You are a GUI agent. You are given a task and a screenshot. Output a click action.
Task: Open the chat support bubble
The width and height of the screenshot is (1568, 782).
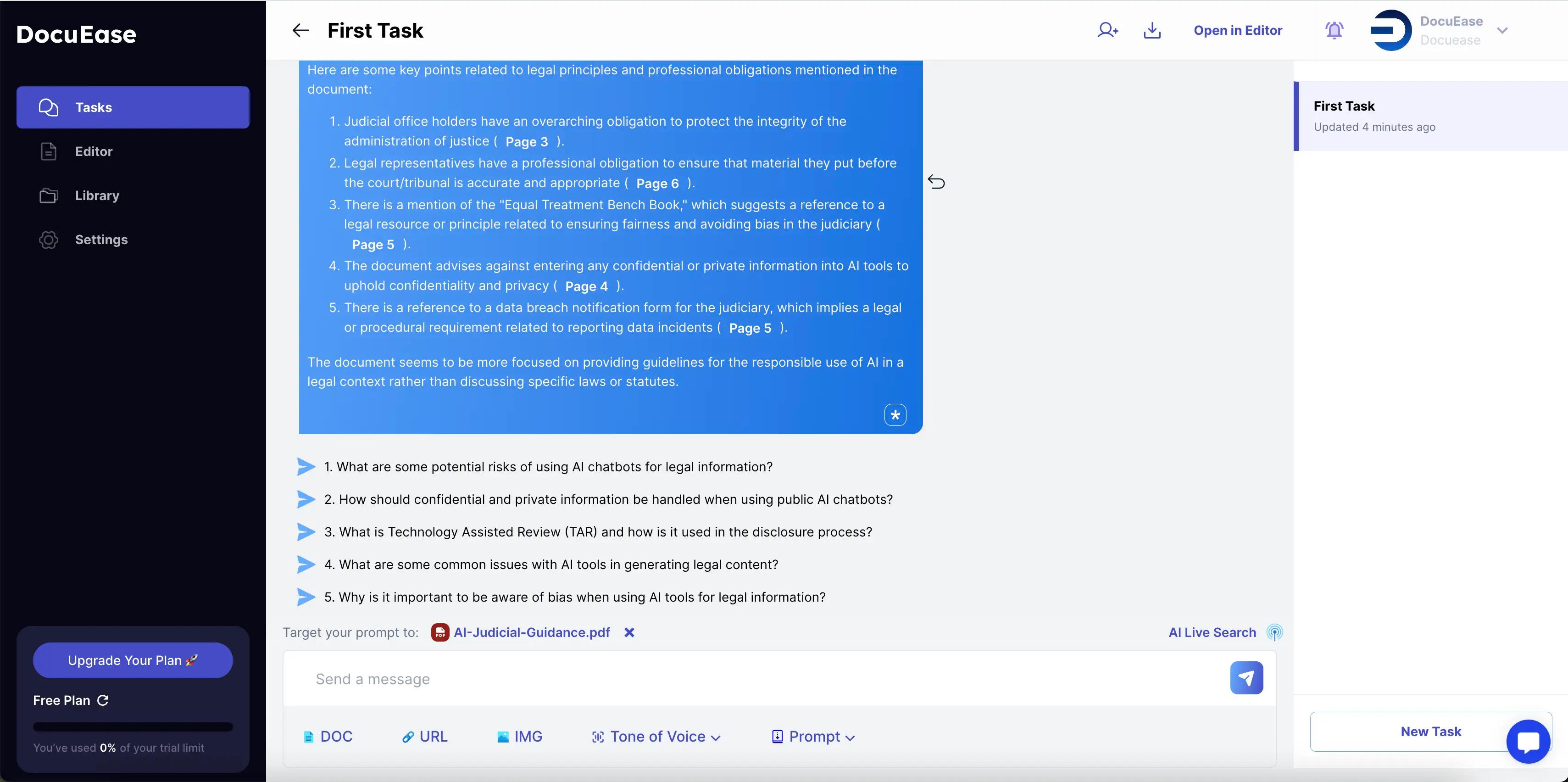pyautogui.click(x=1528, y=741)
